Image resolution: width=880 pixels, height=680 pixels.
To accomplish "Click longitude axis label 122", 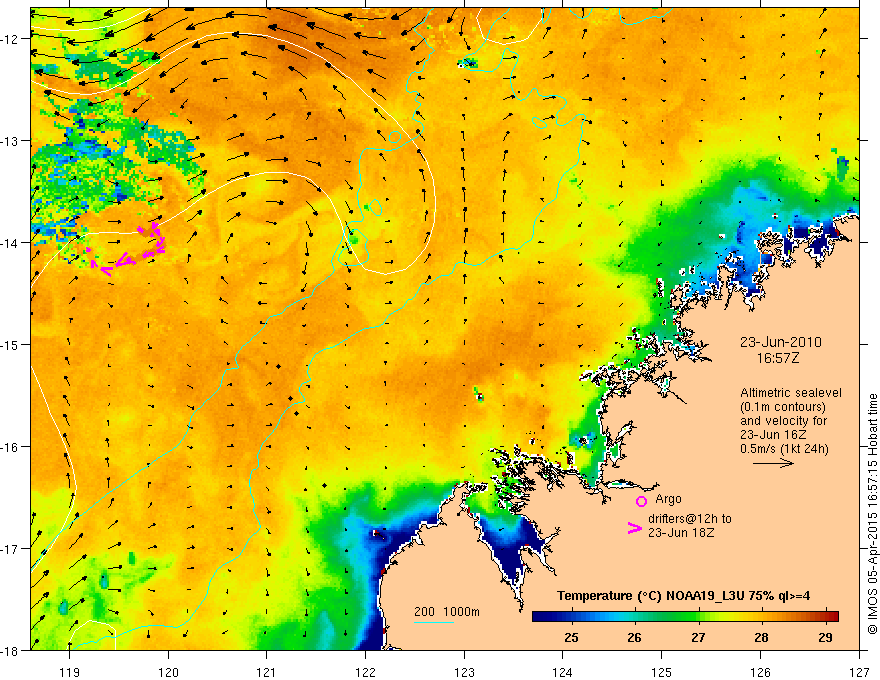I will coord(365,672).
